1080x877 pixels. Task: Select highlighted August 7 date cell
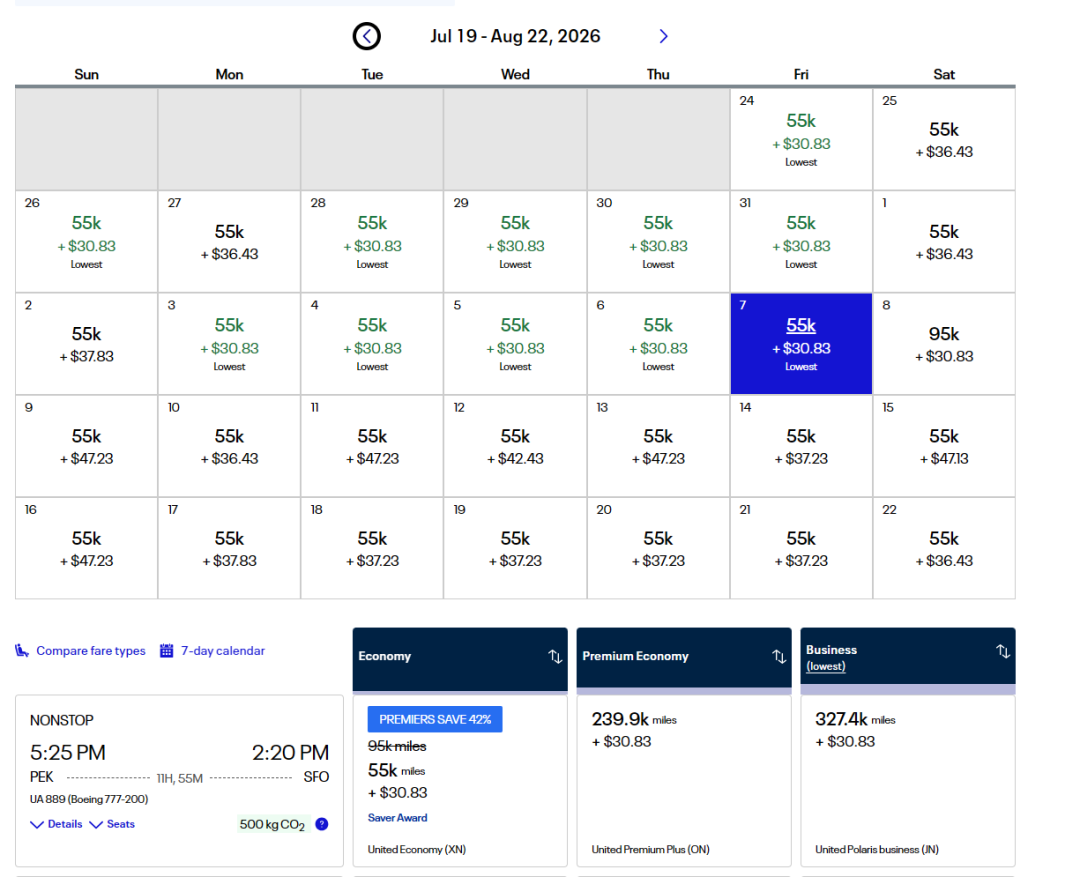tap(801, 343)
